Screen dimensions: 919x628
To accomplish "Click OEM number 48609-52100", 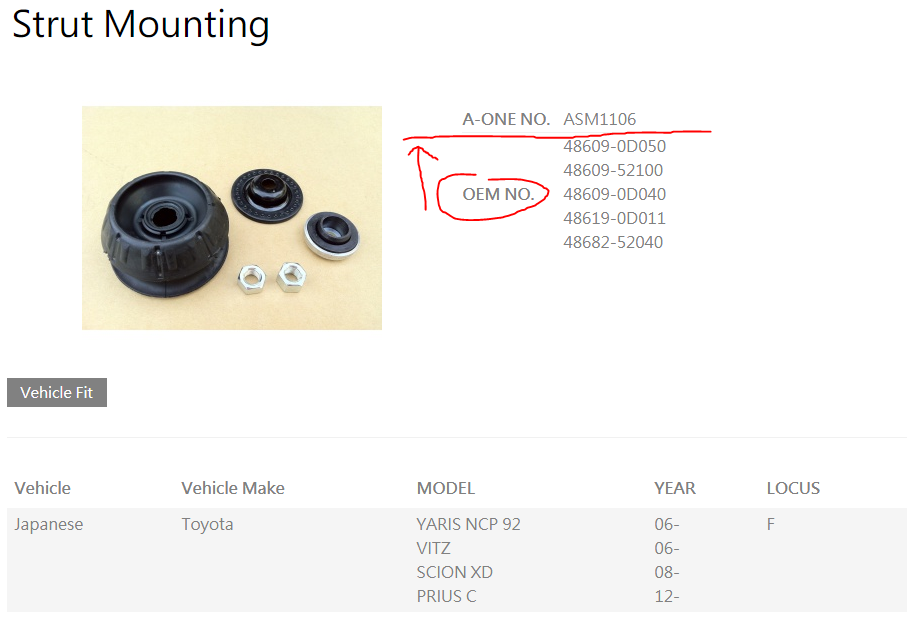I will 613,170.
